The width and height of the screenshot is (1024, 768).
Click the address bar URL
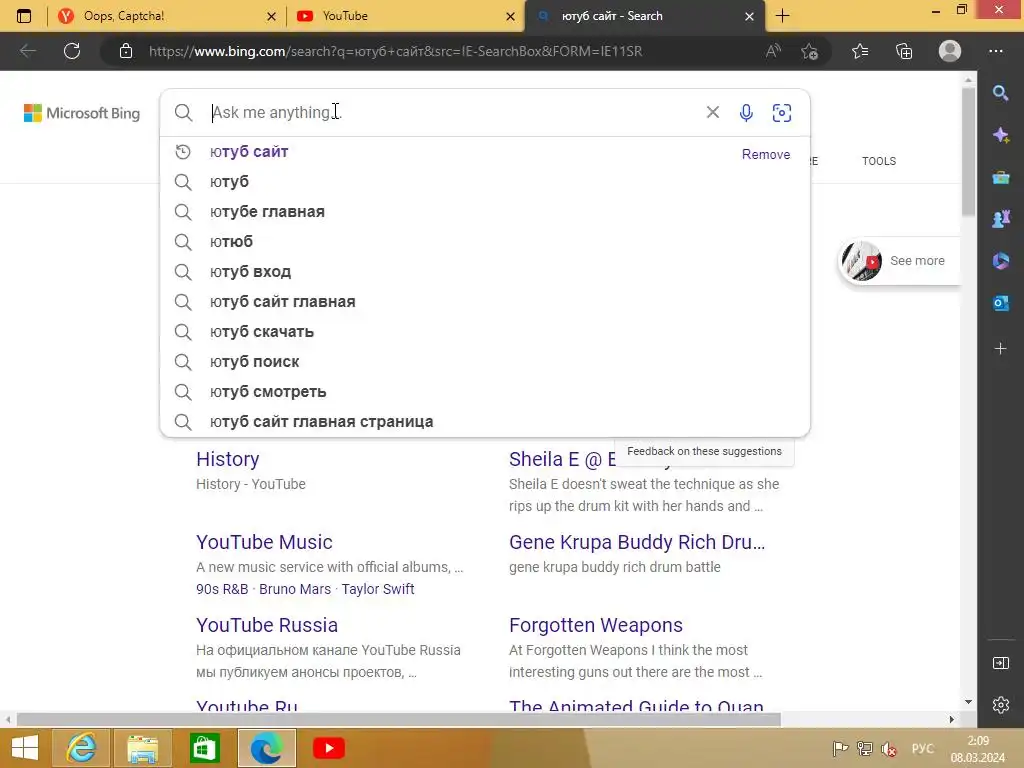coord(396,51)
